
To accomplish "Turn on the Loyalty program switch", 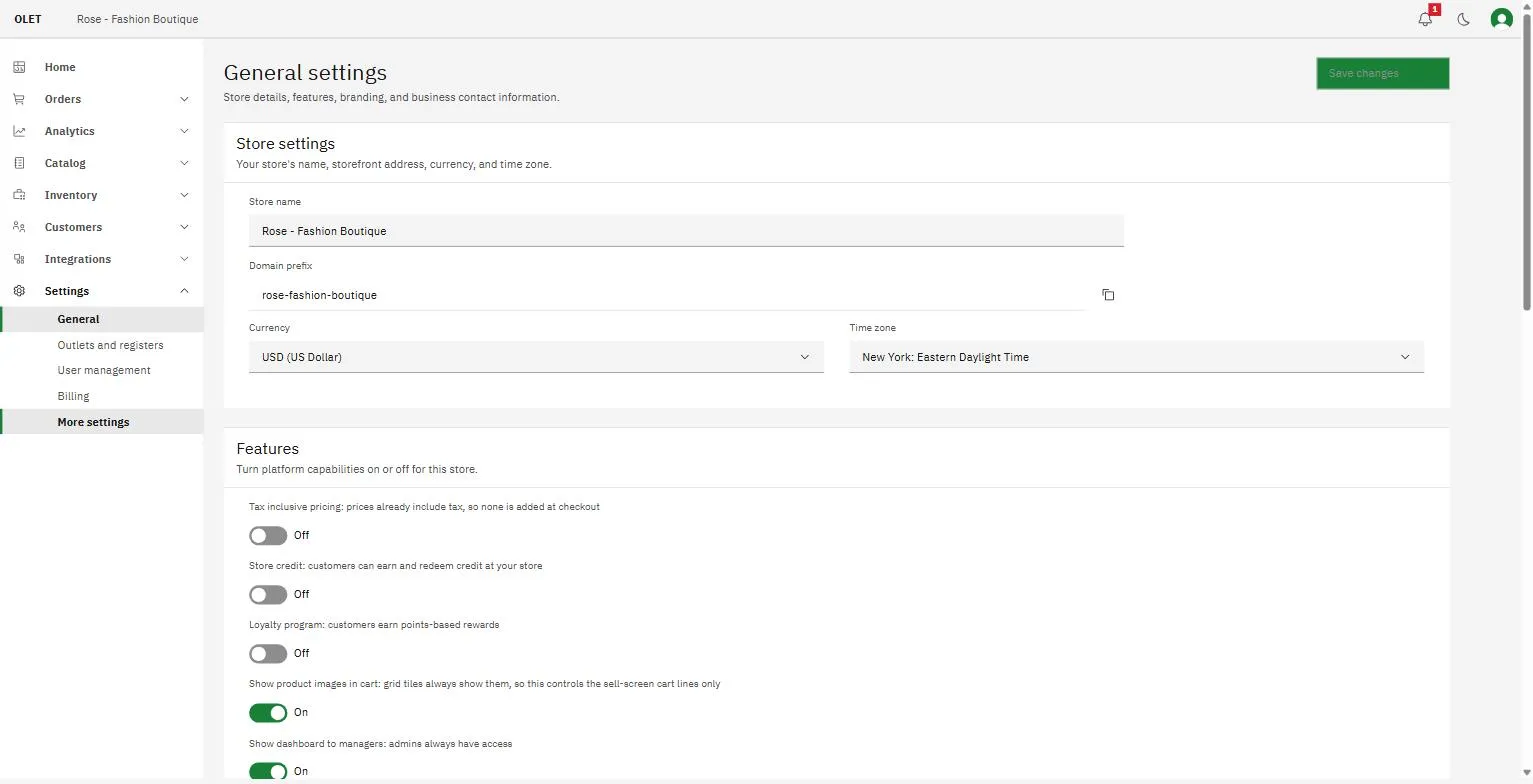I will [268, 654].
